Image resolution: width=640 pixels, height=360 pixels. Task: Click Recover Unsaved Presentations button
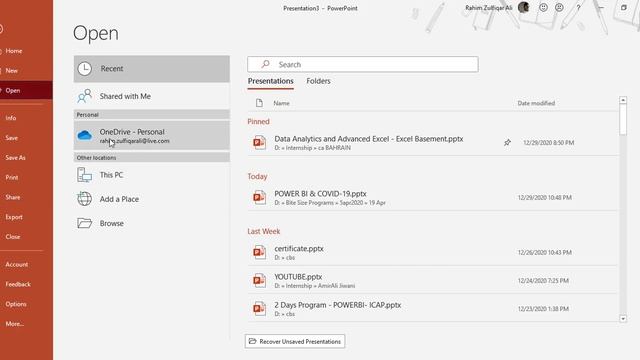tap(295, 341)
